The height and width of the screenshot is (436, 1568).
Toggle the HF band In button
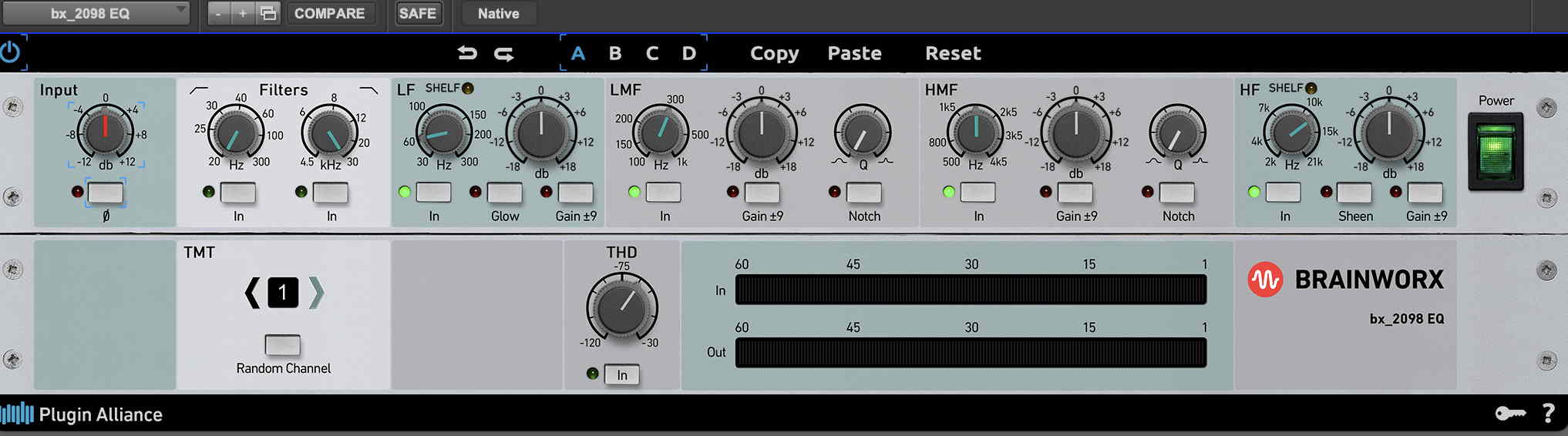1284,192
